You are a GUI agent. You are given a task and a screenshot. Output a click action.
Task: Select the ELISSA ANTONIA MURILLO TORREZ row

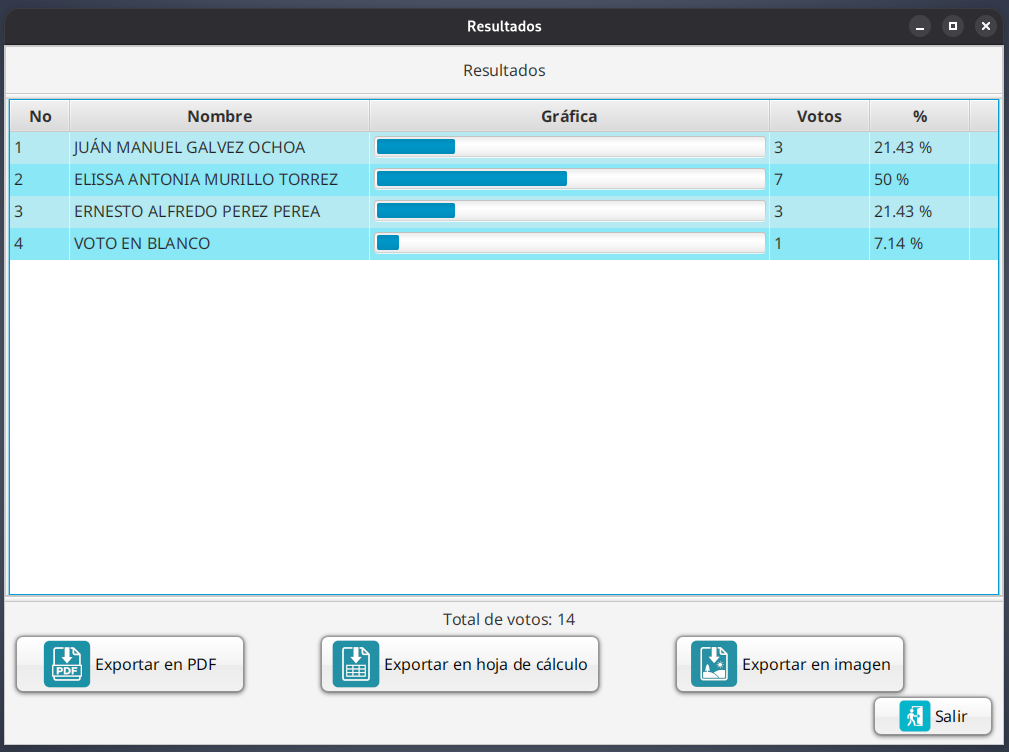pyautogui.click(x=205, y=180)
